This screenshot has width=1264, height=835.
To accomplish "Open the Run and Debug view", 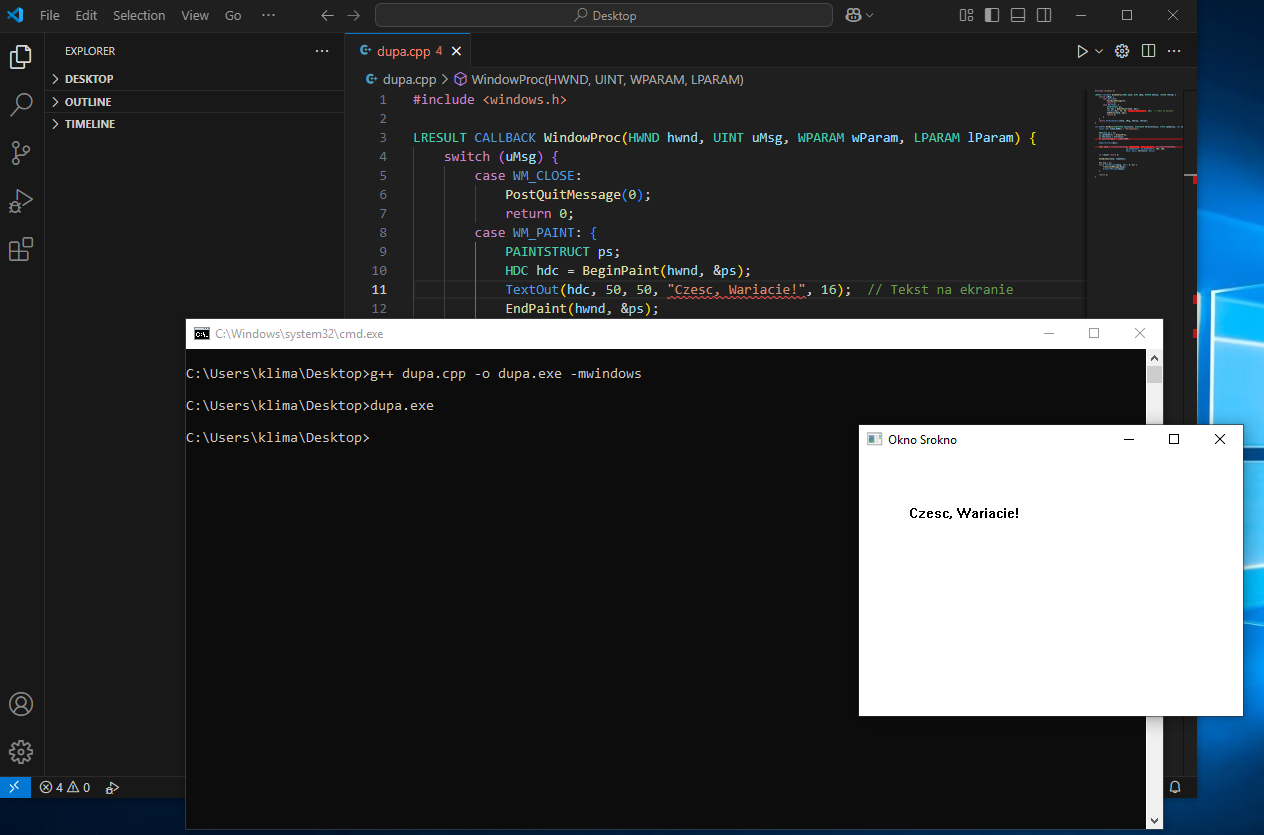I will point(21,201).
